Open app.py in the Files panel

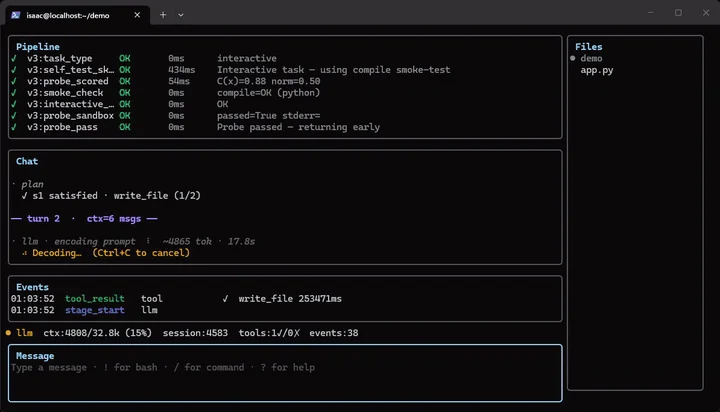tap(597, 70)
